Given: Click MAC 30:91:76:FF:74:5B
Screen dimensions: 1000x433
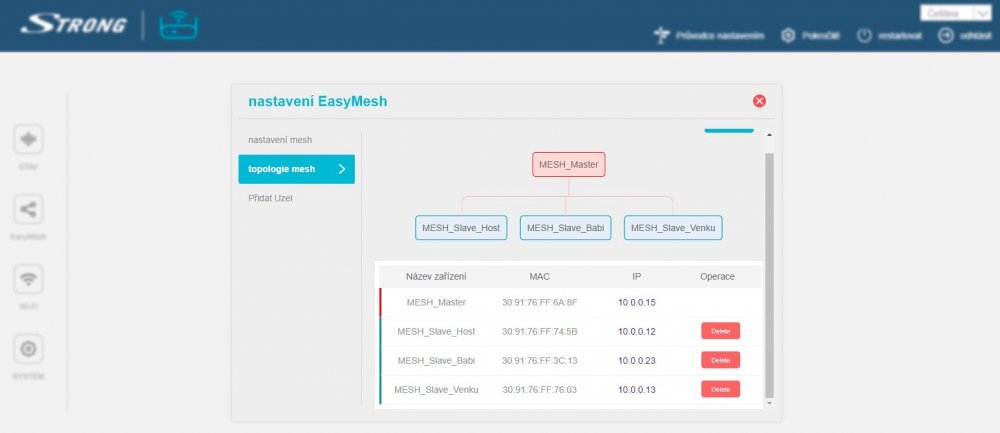Looking at the screenshot, I should coord(540,332).
